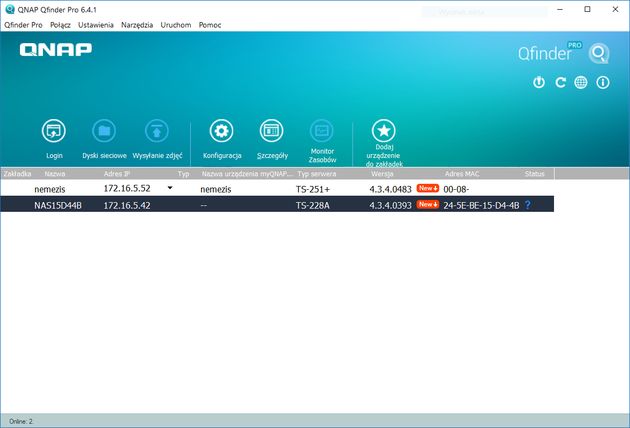
Task: Sort by Status column header
Action: click(x=534, y=174)
